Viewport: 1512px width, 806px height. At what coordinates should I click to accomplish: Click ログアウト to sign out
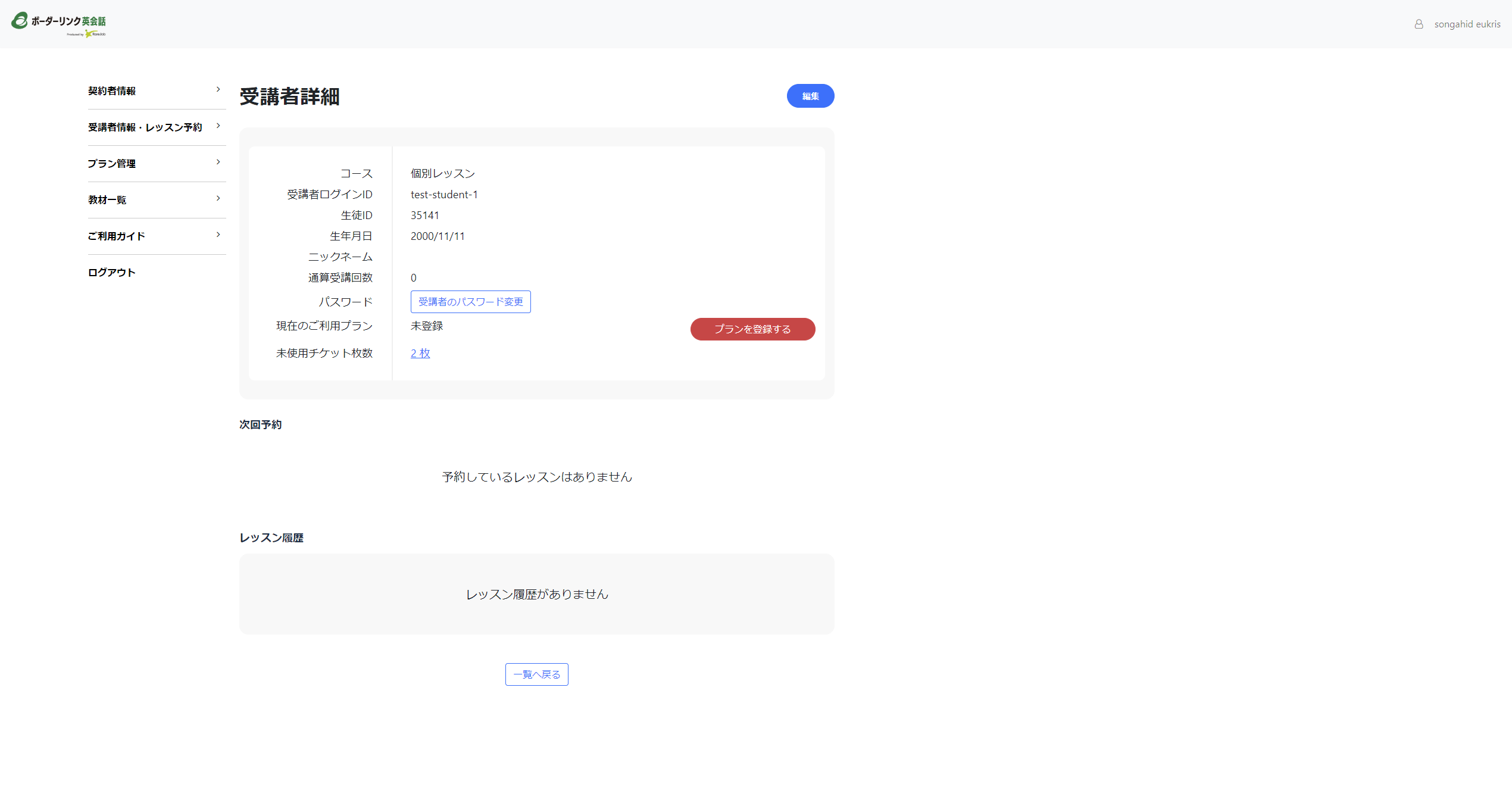click(112, 273)
